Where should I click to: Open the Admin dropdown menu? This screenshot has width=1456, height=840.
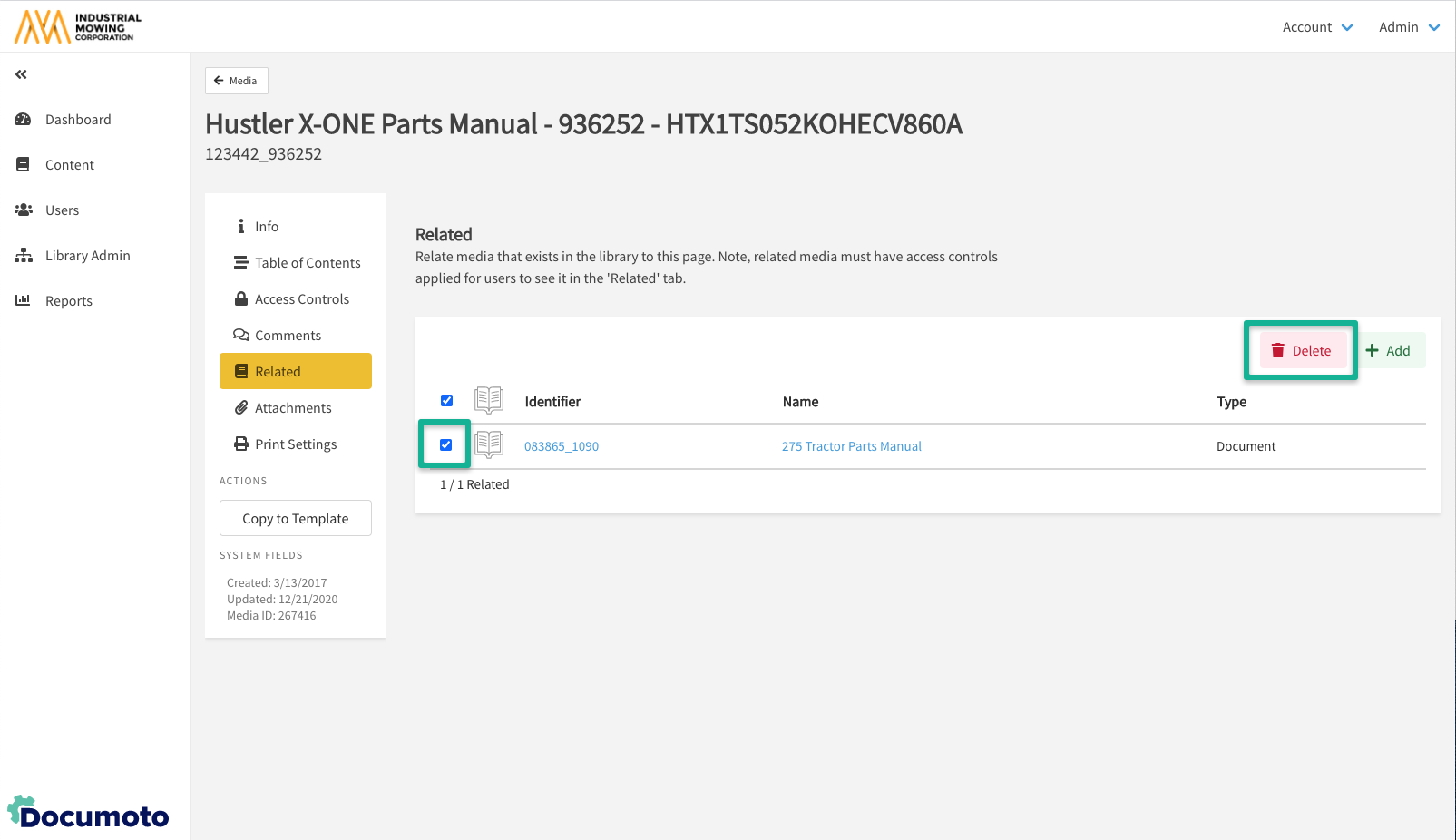1408,27
